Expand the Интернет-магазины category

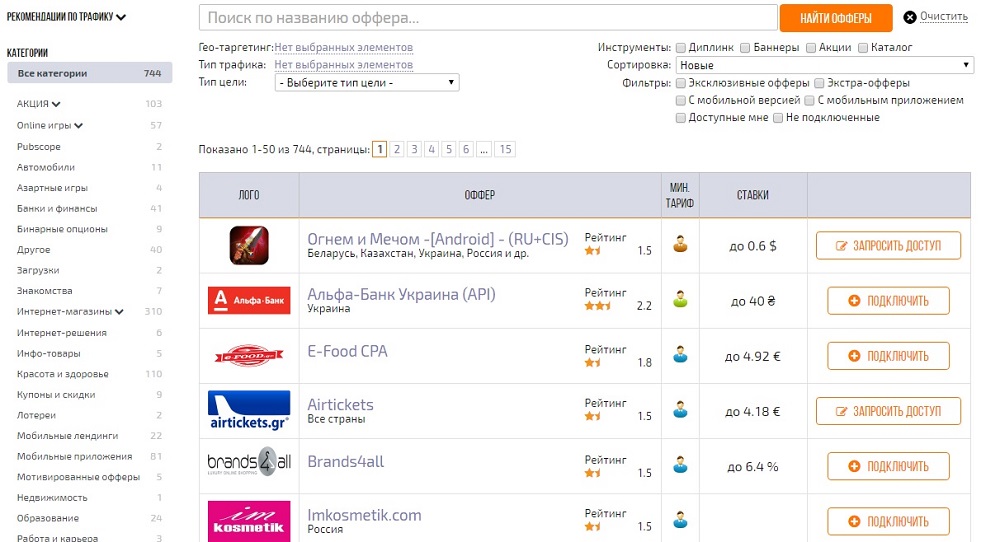pos(70,312)
